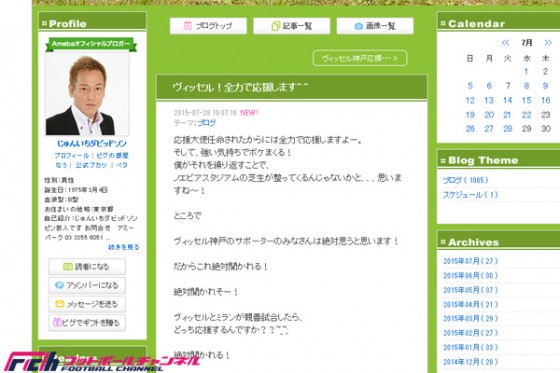Select calendar date 6
The width and height of the screenshot is (560, 373).
click(x=489, y=86)
